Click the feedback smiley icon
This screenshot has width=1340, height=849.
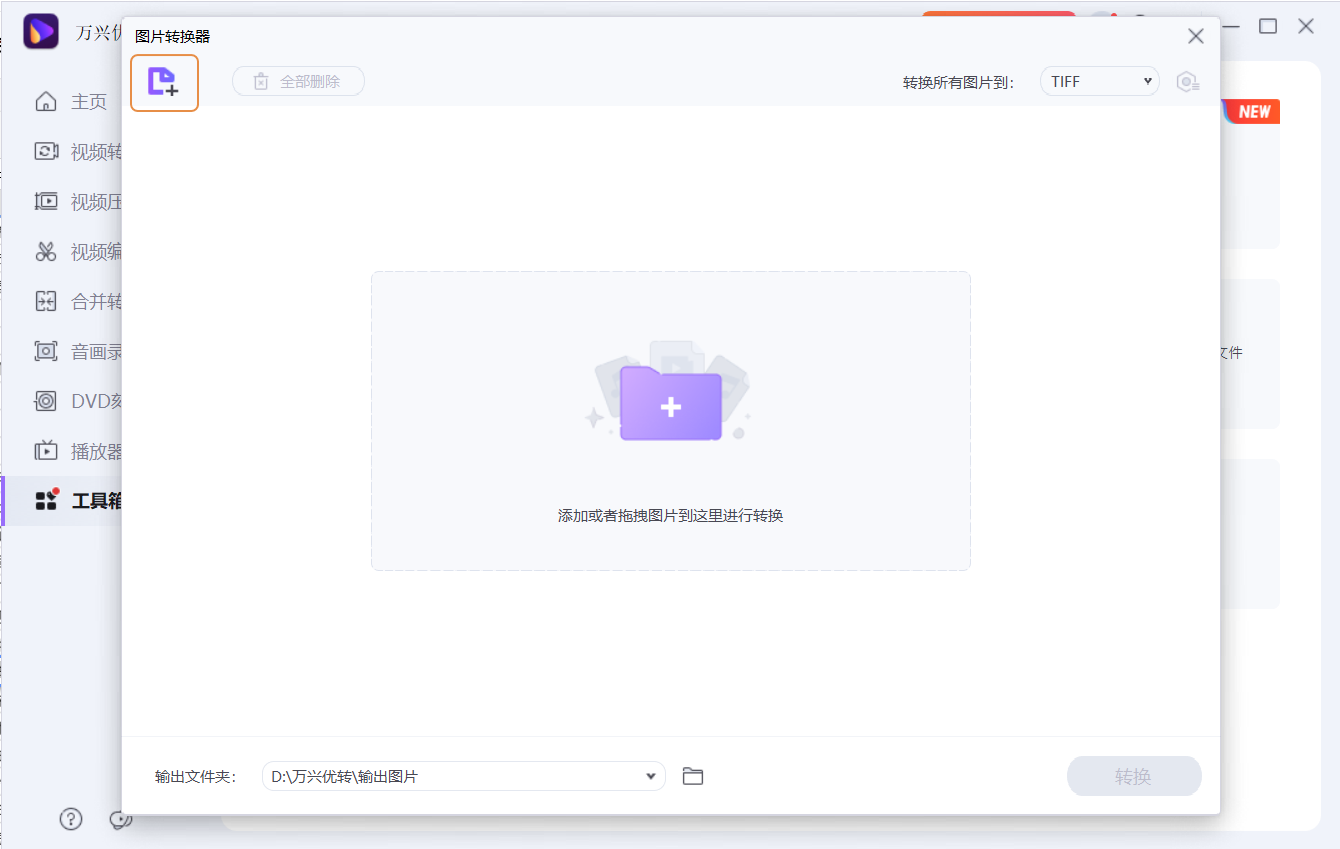(120, 819)
